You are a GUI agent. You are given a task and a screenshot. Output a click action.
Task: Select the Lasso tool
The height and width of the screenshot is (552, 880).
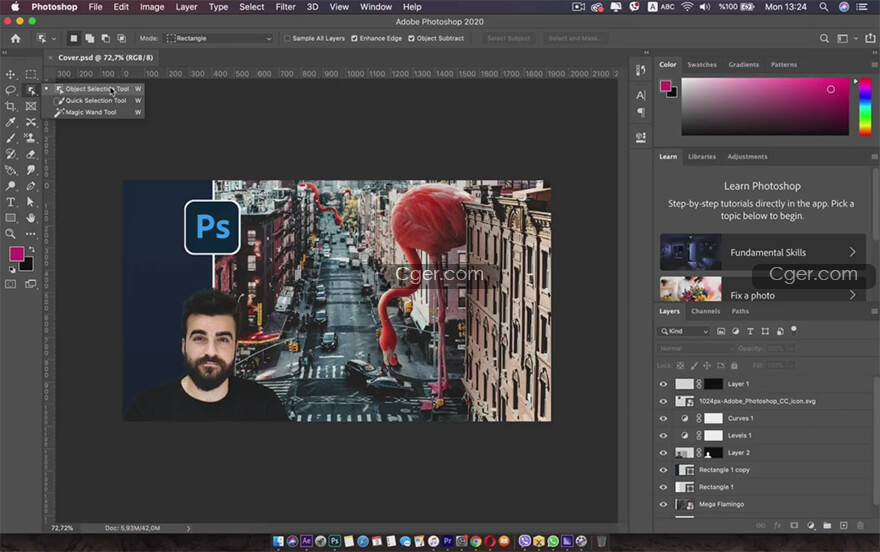click(x=11, y=90)
